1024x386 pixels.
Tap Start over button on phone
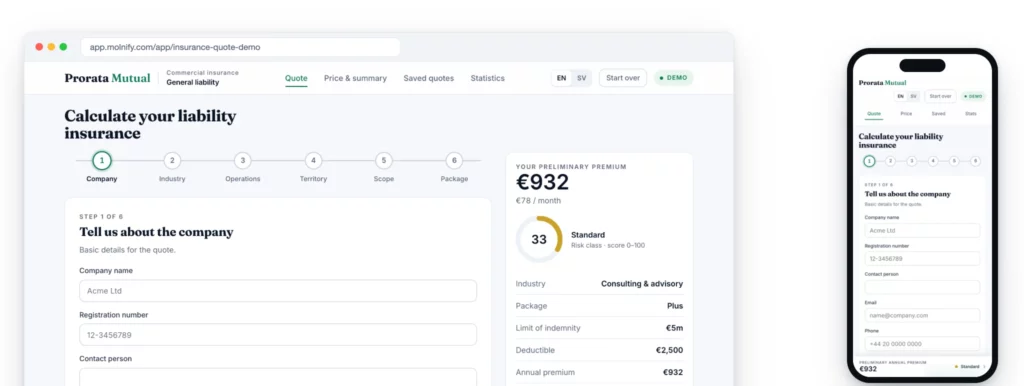[x=940, y=96]
